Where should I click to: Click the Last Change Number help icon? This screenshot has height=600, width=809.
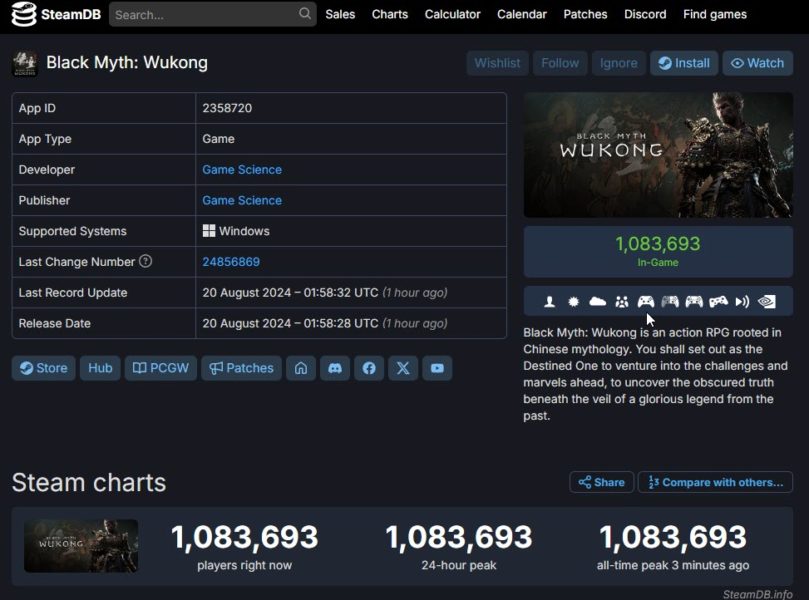[x=146, y=262]
